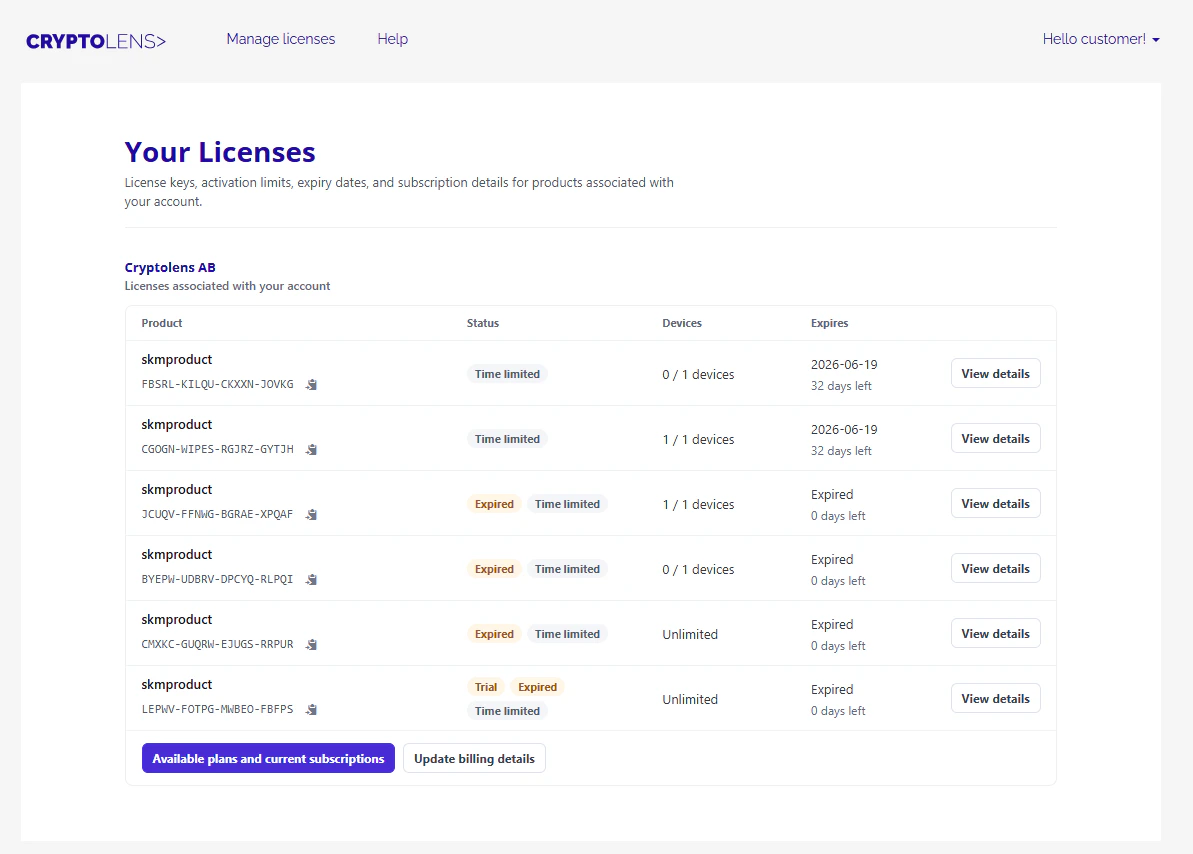Open the Help menu item
This screenshot has width=1193, height=854.
click(x=393, y=39)
